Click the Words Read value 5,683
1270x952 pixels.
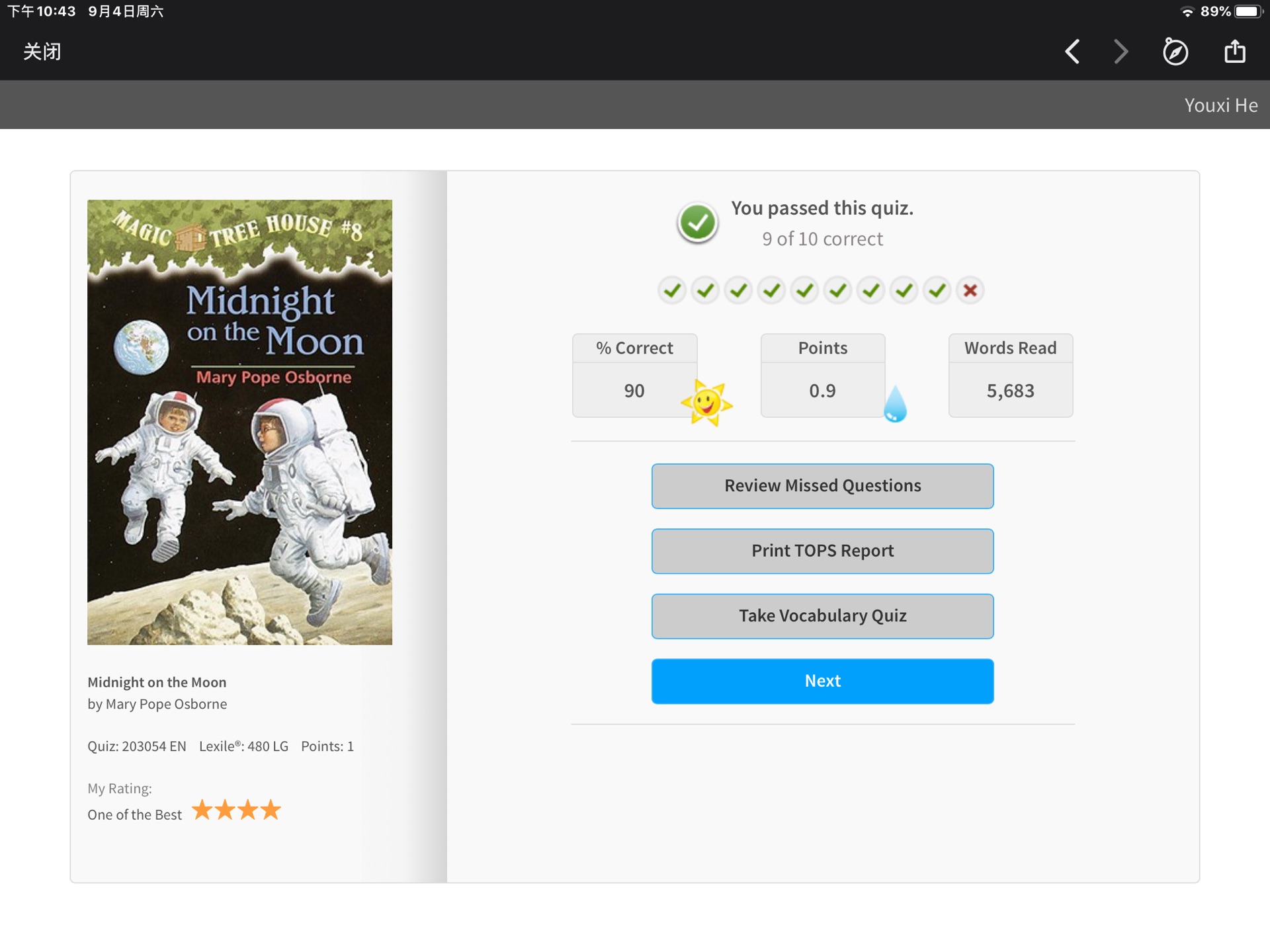pos(1010,391)
